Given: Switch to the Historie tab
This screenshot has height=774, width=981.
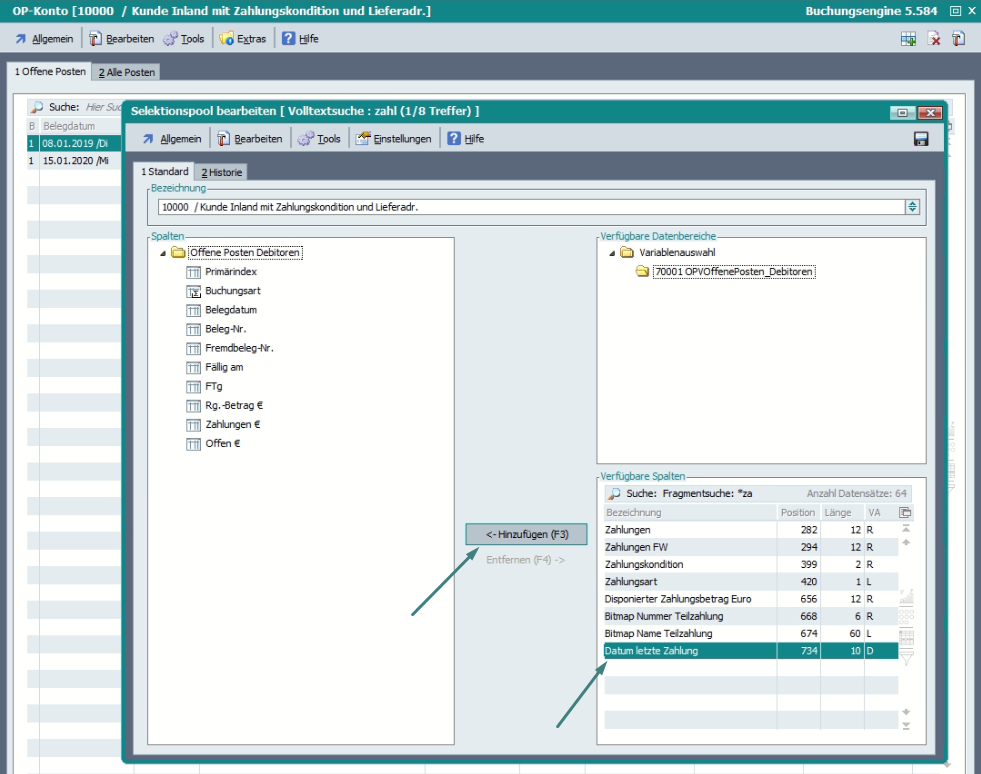Looking at the screenshot, I should point(221,173).
